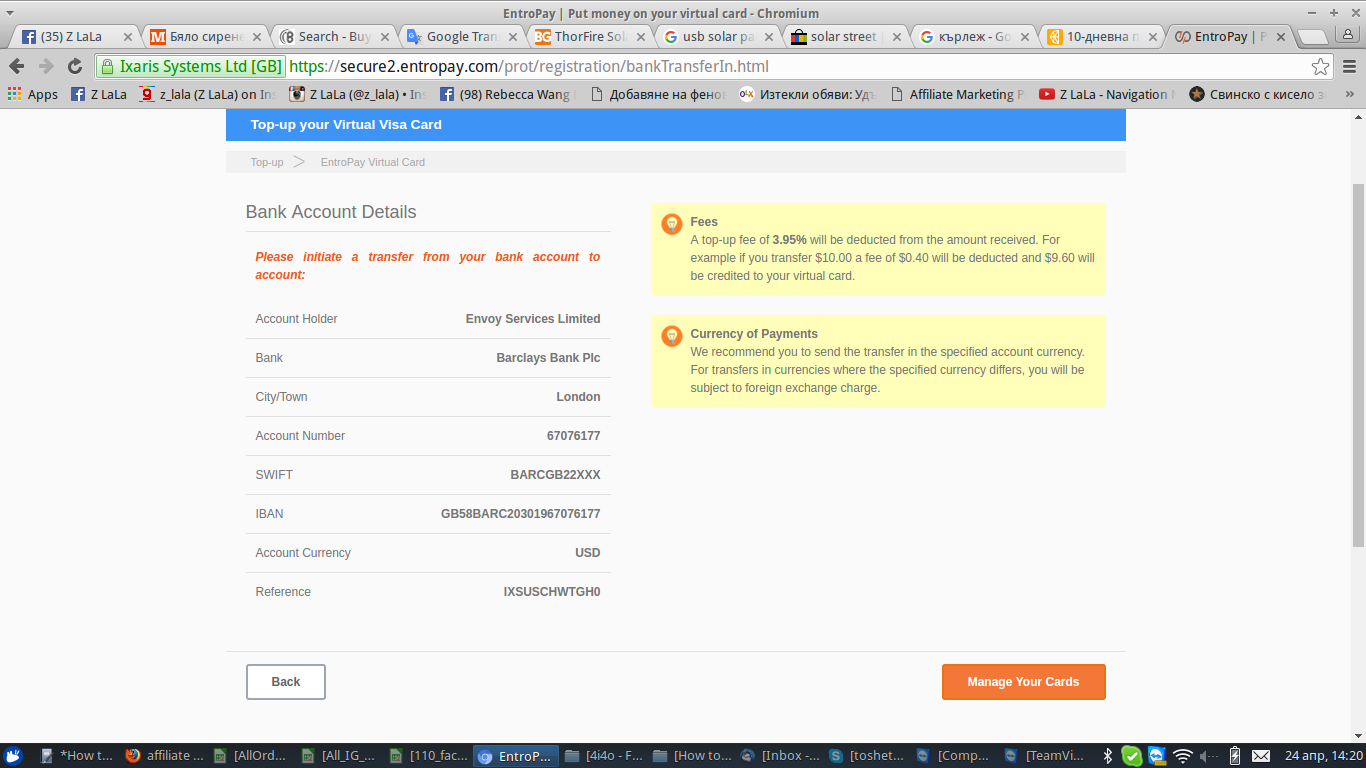Screen dimensions: 1366x768
Task: Open the clock showing 24 апр, 14:20
Action: 1322,756
